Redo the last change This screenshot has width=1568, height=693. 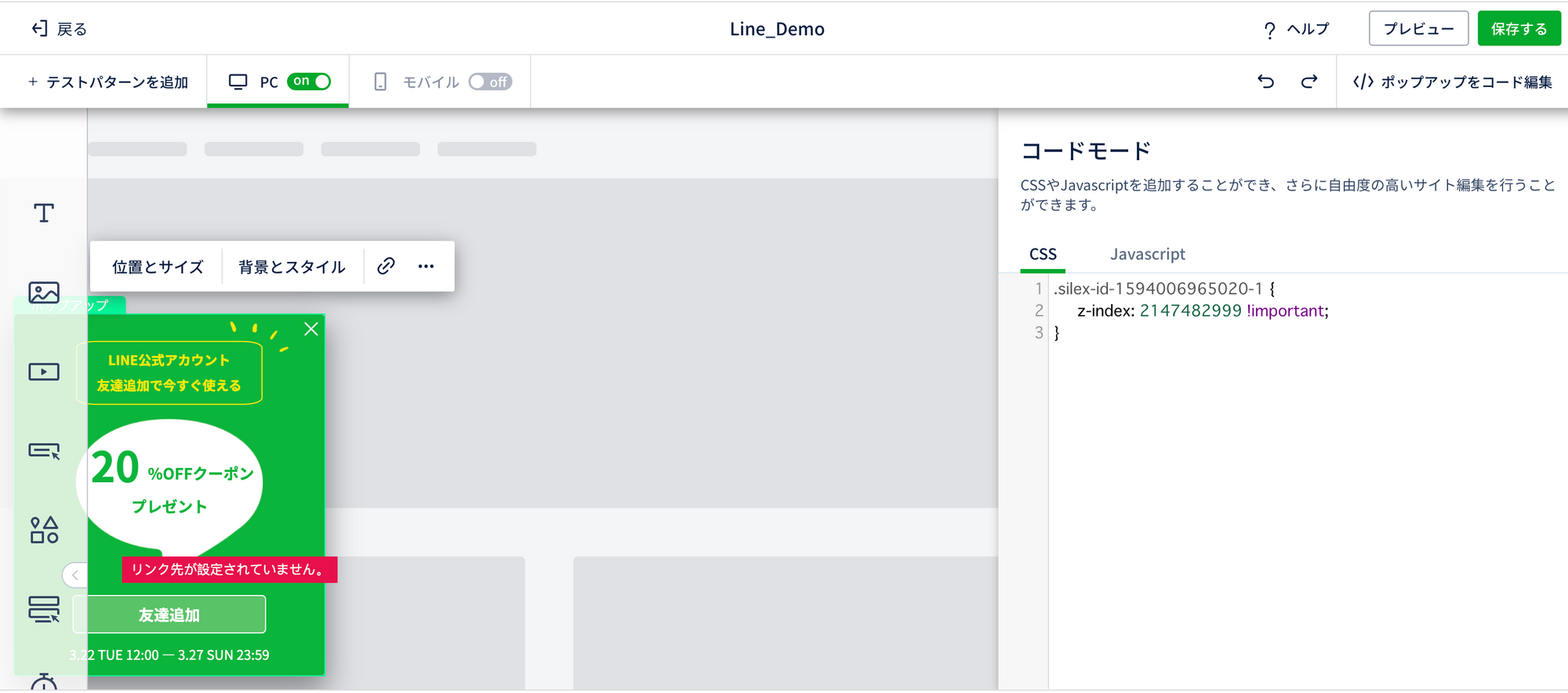[x=1309, y=82]
